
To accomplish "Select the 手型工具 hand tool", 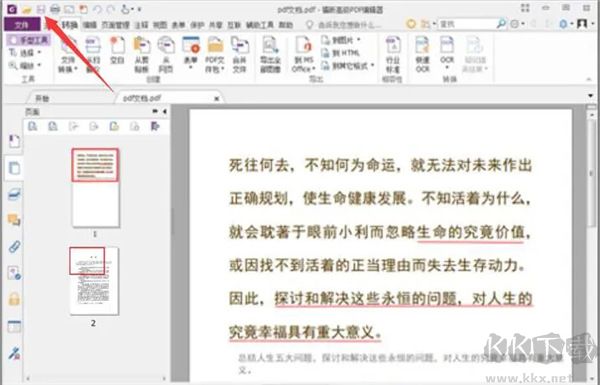I will pos(29,40).
